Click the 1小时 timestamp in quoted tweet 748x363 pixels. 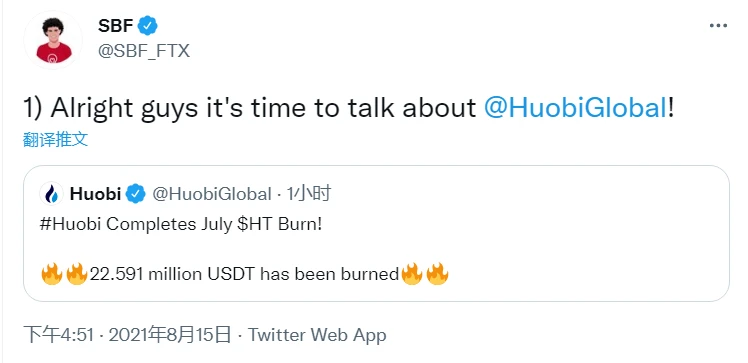(x=309, y=194)
